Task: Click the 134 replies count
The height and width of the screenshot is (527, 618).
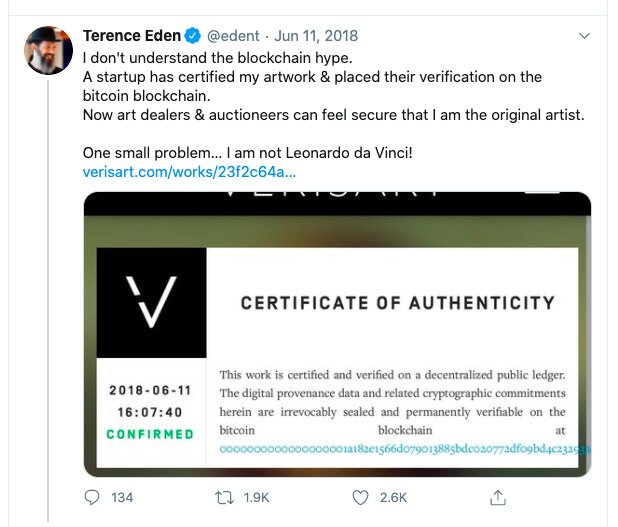Action: point(122,497)
